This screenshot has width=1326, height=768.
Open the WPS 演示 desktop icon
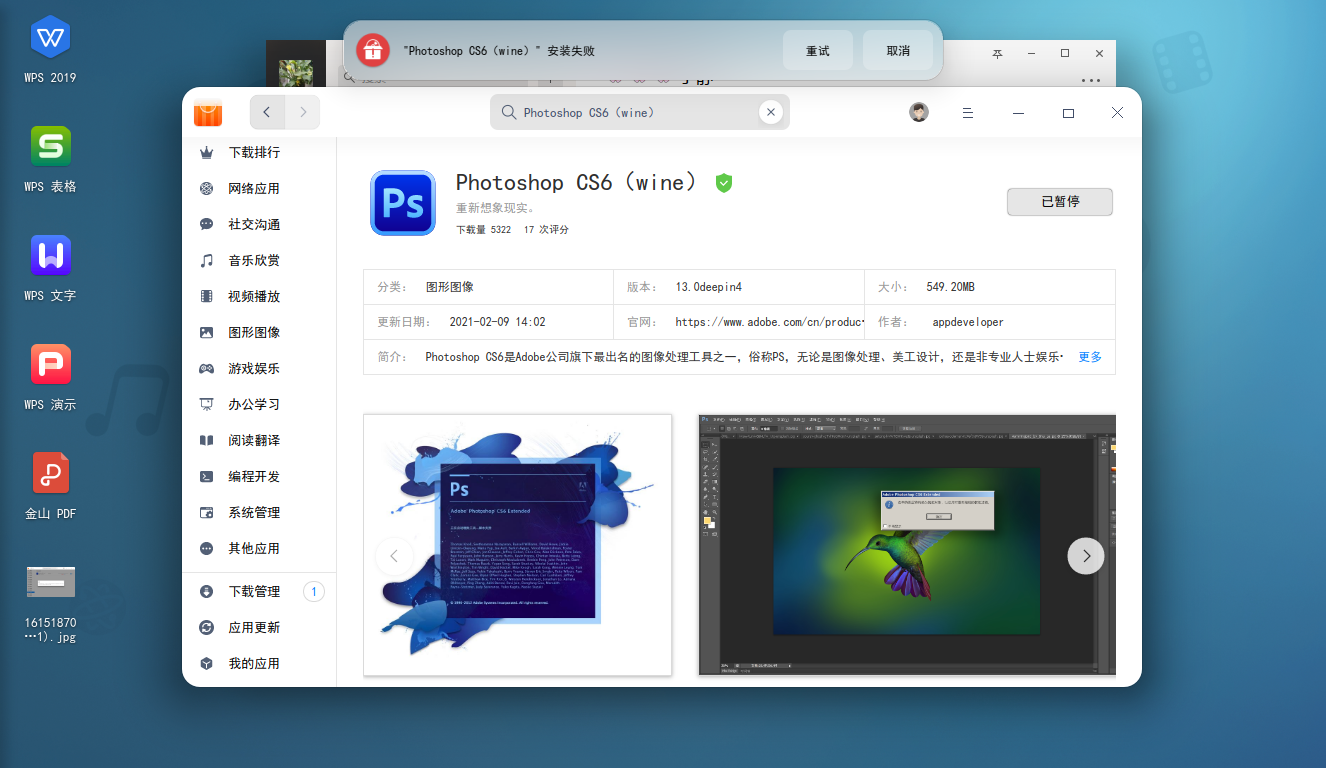50,377
